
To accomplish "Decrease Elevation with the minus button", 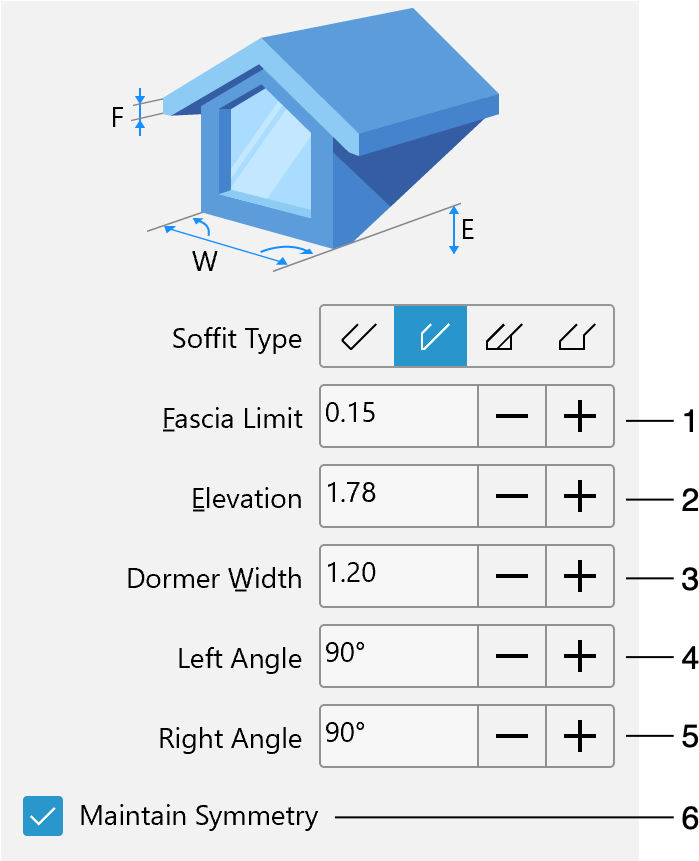I will [x=512, y=496].
